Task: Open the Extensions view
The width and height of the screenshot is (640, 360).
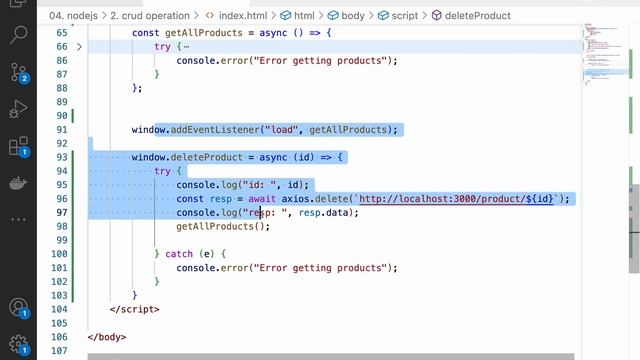Action: click(x=18, y=146)
